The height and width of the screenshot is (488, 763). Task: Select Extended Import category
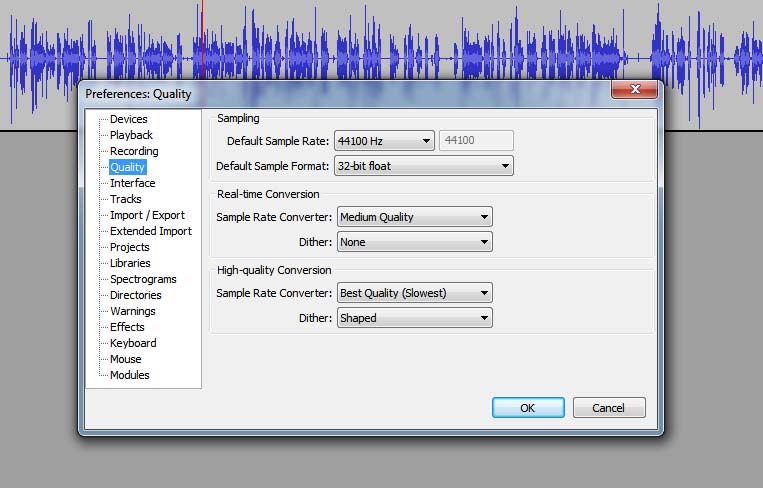coord(151,231)
